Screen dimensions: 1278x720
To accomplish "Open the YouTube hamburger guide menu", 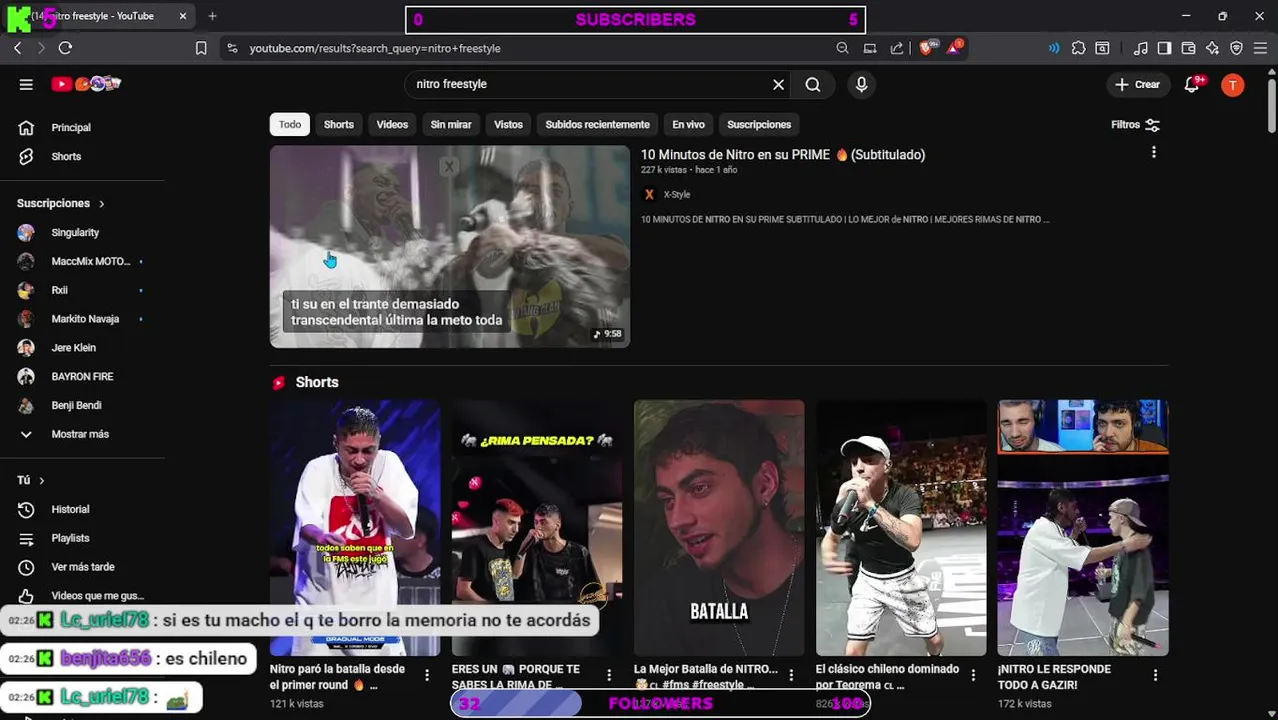I will click(26, 84).
